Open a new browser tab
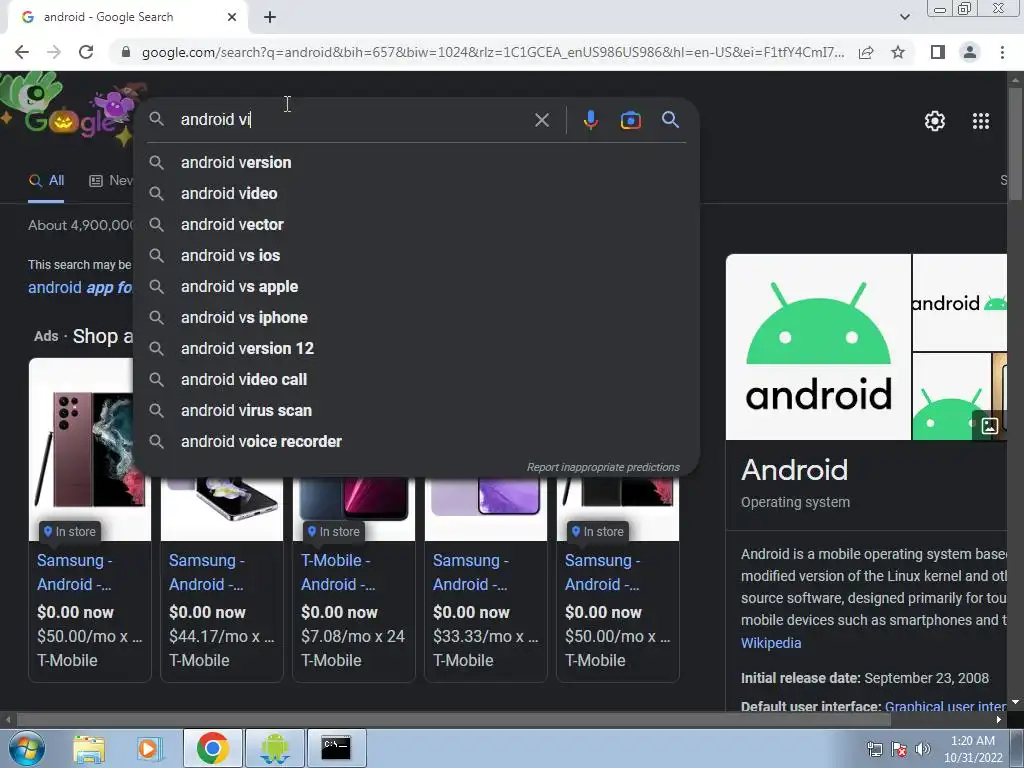This screenshot has height=768, width=1024. [x=270, y=18]
